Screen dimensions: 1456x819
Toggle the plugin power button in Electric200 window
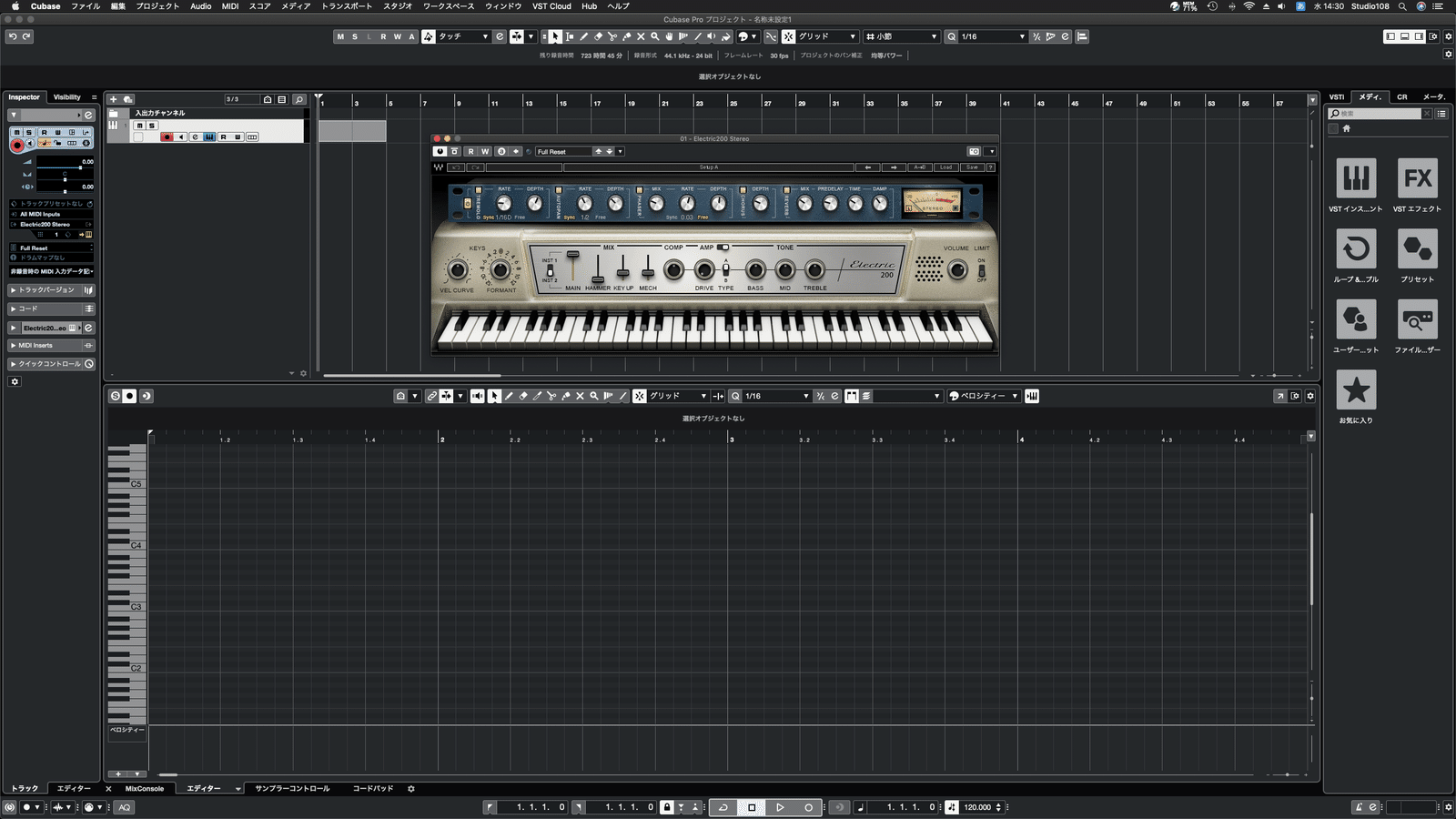click(x=440, y=151)
